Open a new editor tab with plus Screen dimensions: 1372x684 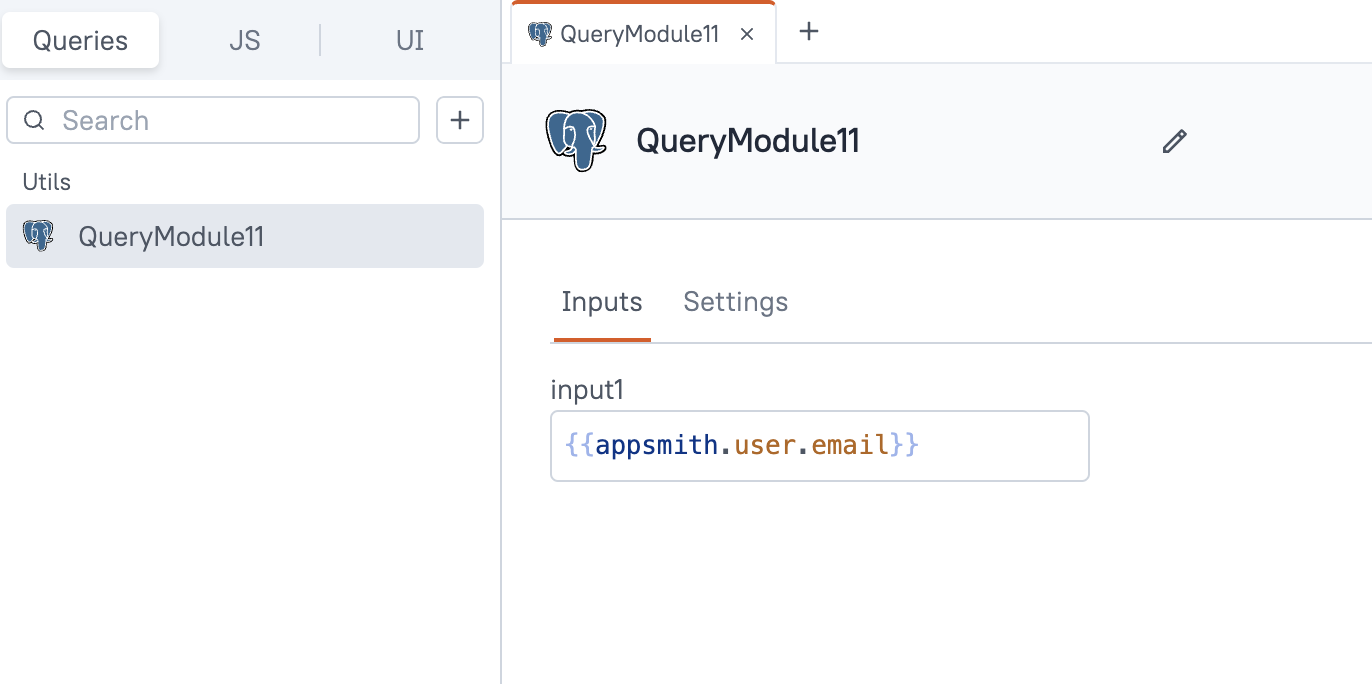(809, 32)
